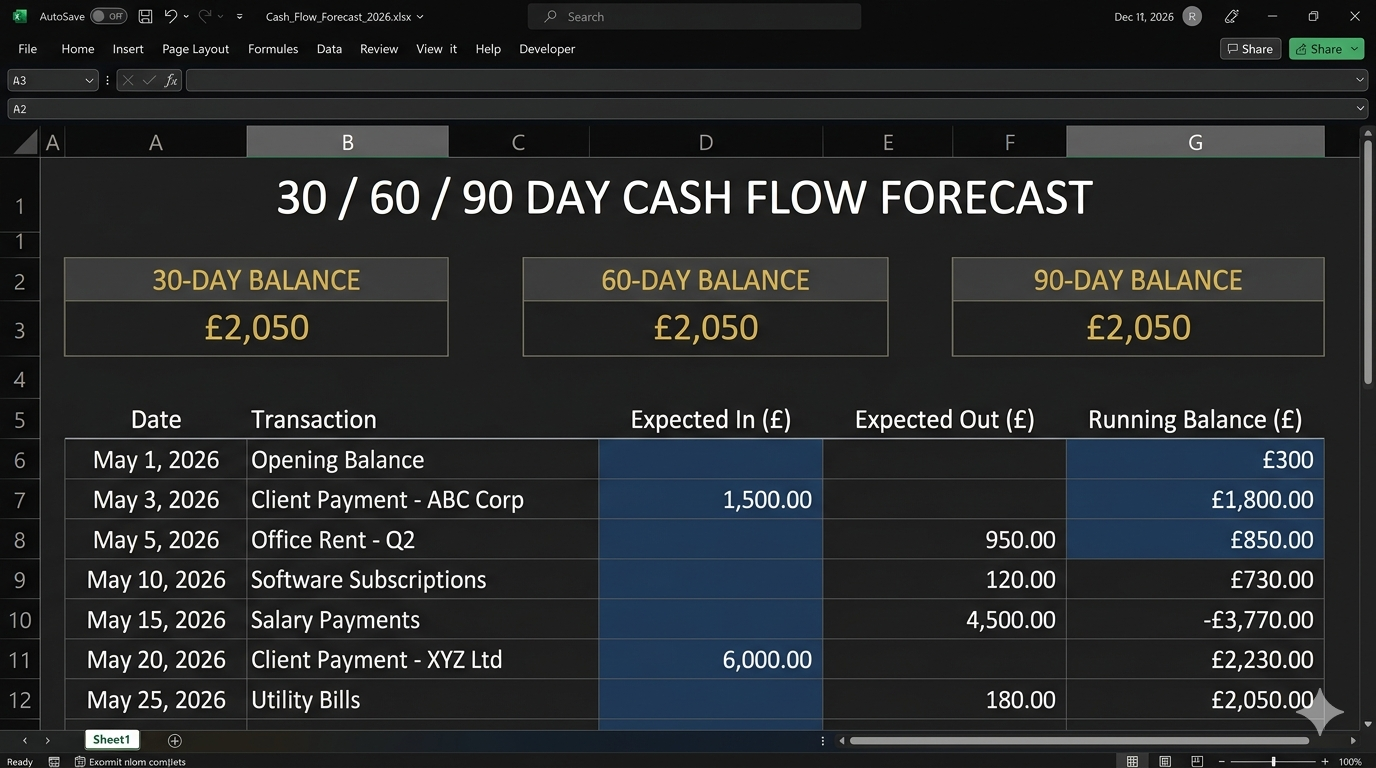Expand the Name Box dropdown arrow
1376x768 pixels.
pyautogui.click(x=89, y=80)
